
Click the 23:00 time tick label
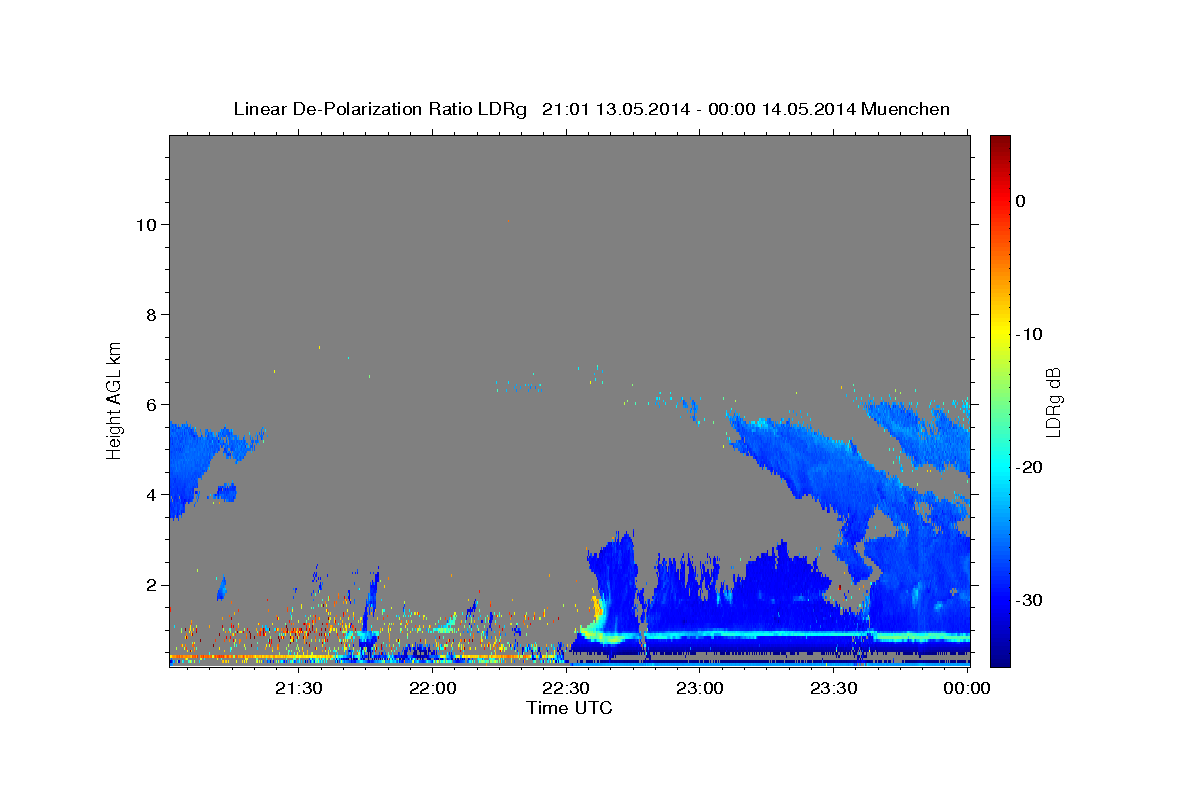click(x=700, y=688)
